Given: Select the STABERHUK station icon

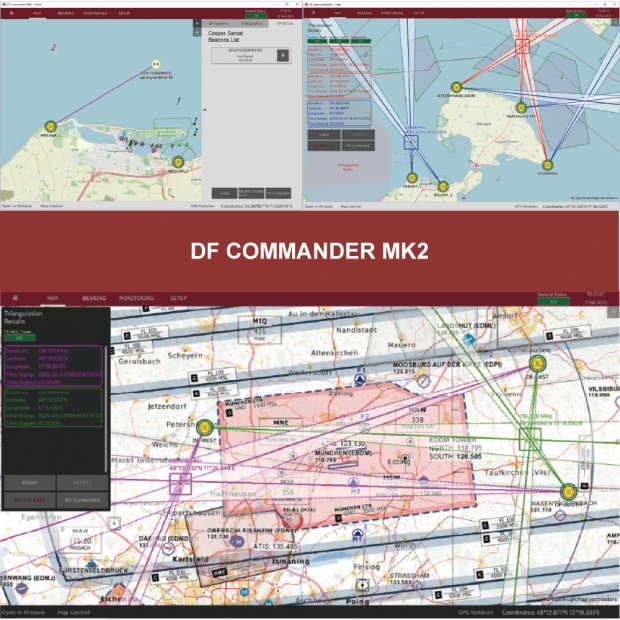Looking at the screenshot, I should point(547,163).
